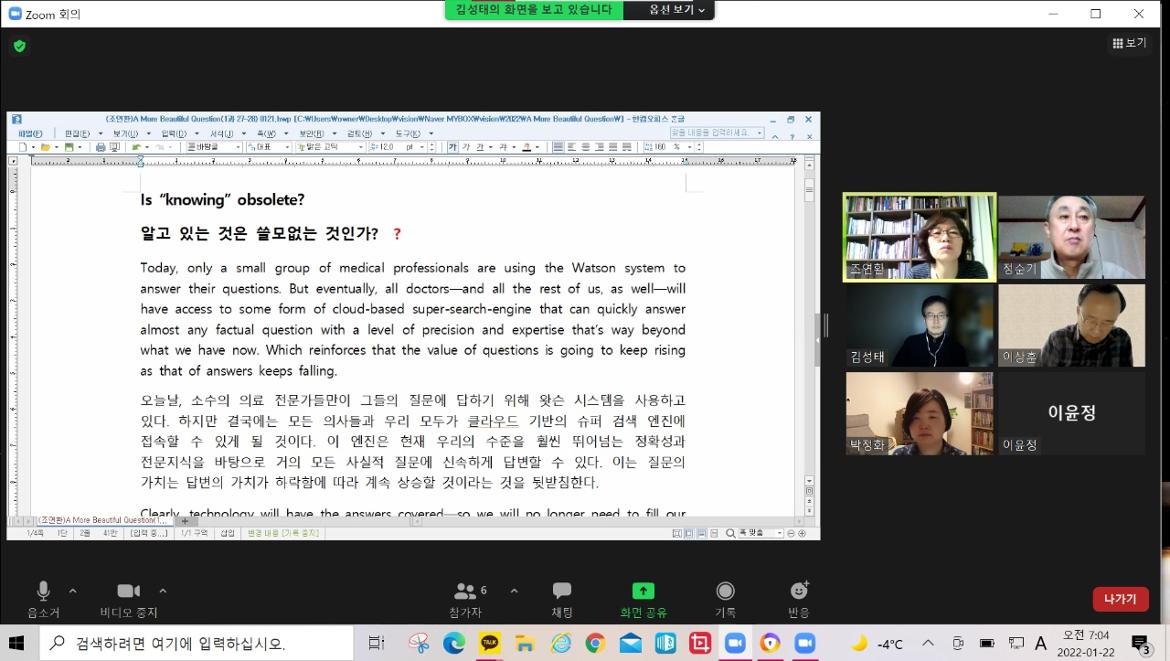Image resolution: width=1170 pixels, height=661 pixels.
Task: Open the Reactions (반응) menu
Action: tap(798, 591)
